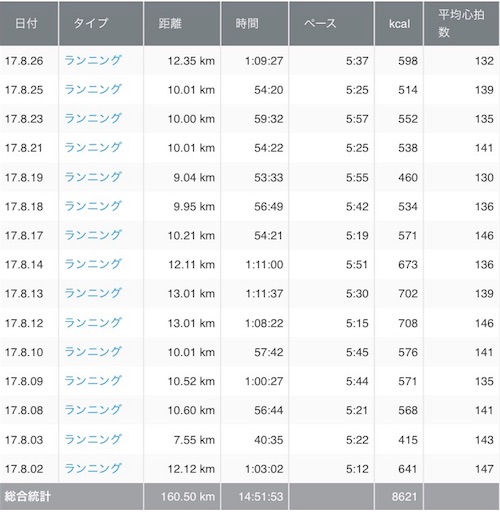
Task: Click heart rate value 143
Action: pyautogui.click(x=484, y=440)
